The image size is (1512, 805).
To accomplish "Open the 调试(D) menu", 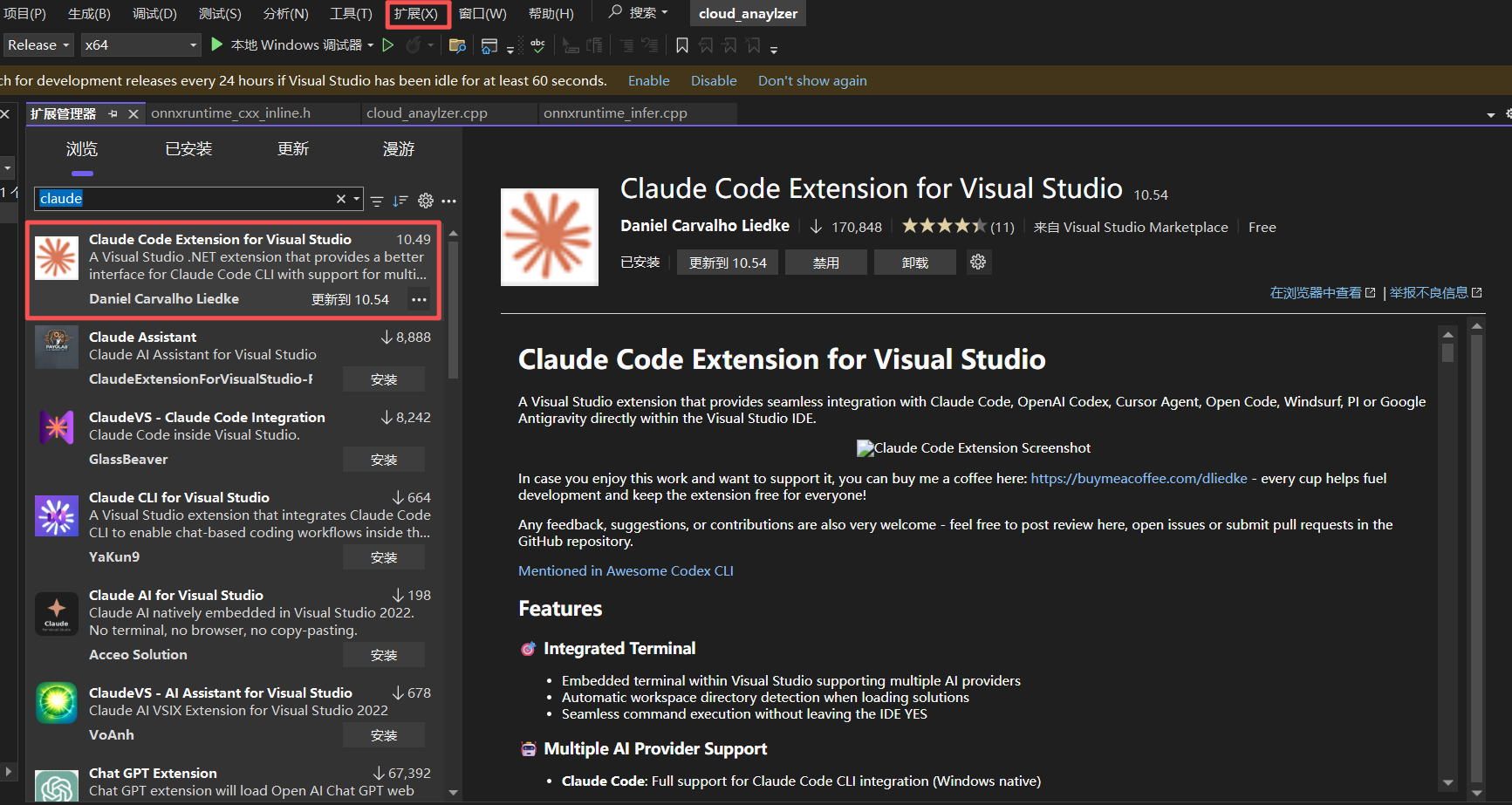I will pos(154,14).
